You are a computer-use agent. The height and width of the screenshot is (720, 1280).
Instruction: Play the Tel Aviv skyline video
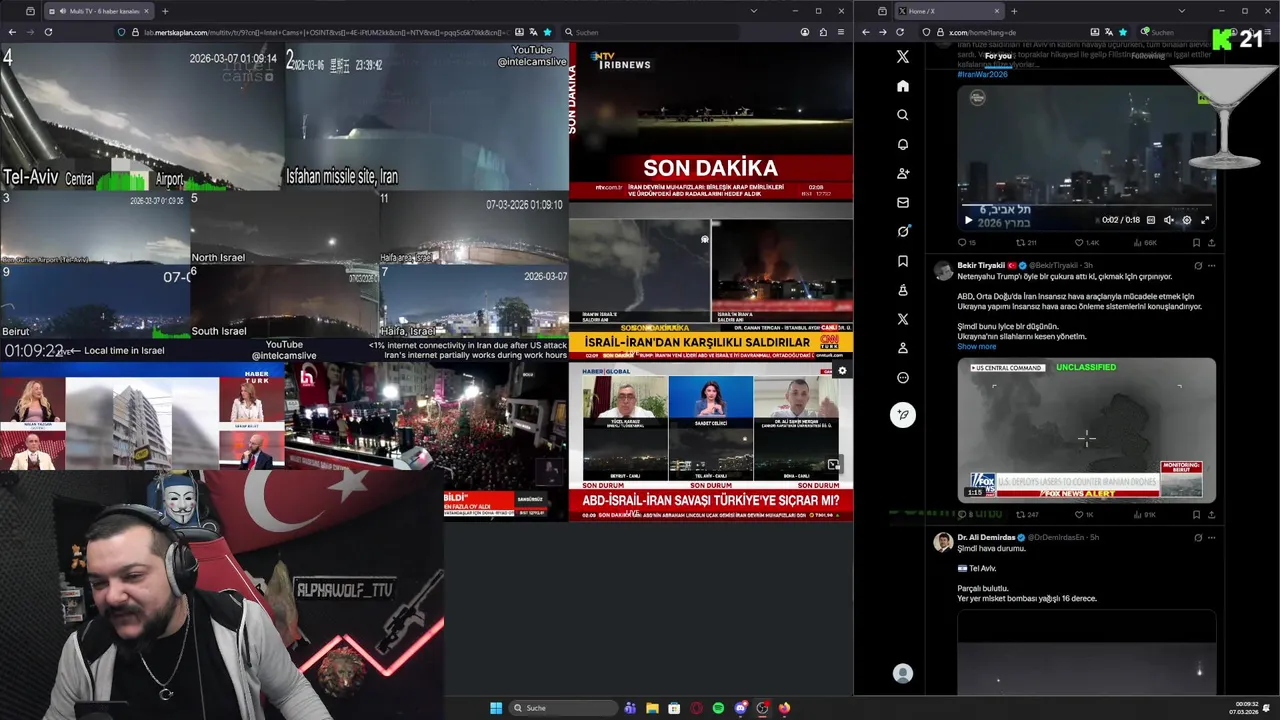coord(968,220)
